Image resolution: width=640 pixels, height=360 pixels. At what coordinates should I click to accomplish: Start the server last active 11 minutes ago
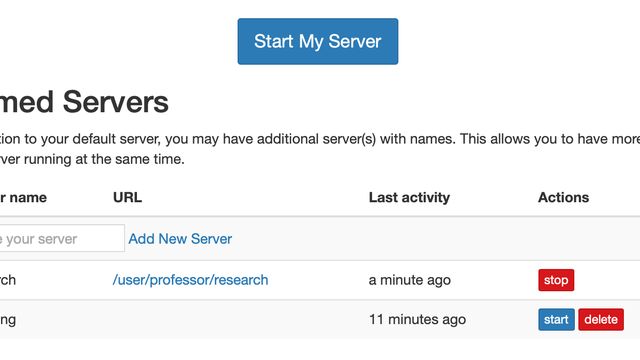(x=556, y=319)
